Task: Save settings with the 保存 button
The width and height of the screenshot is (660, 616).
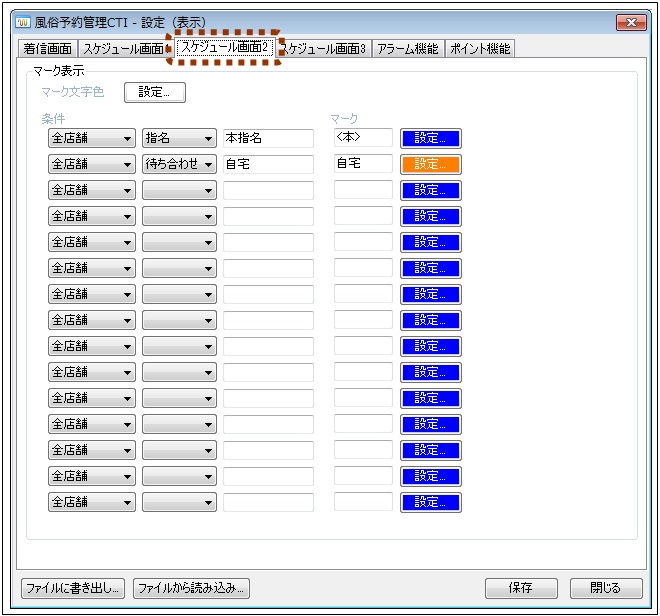Action: (521, 588)
